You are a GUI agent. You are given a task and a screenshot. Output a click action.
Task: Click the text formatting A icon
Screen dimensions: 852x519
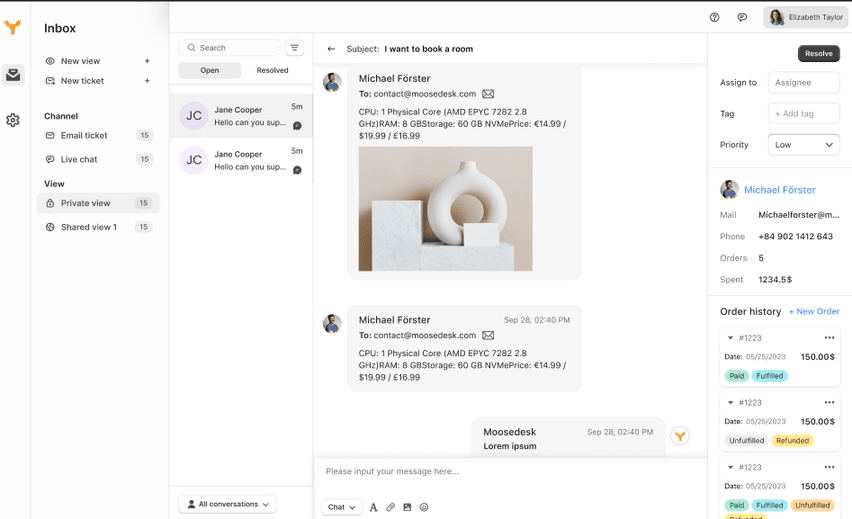[373, 507]
